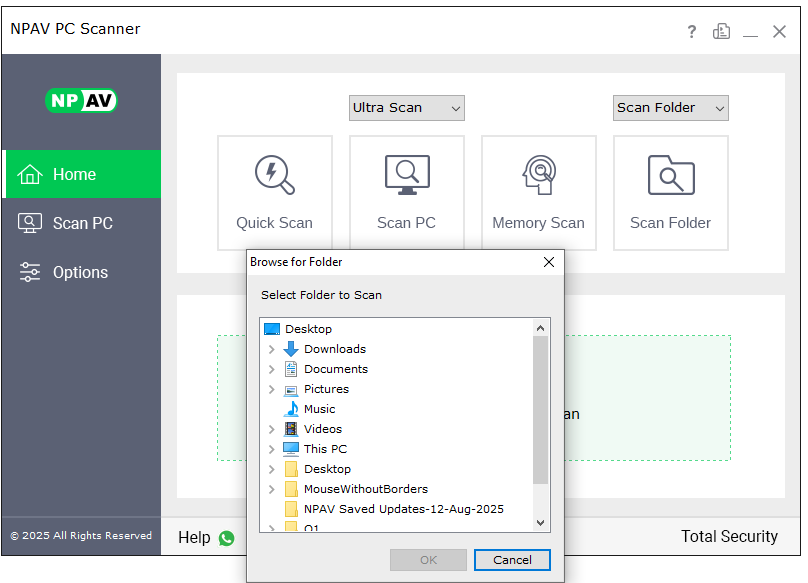Click the Scan Folder icon tile
The height and width of the screenshot is (583, 808).
tap(670, 191)
